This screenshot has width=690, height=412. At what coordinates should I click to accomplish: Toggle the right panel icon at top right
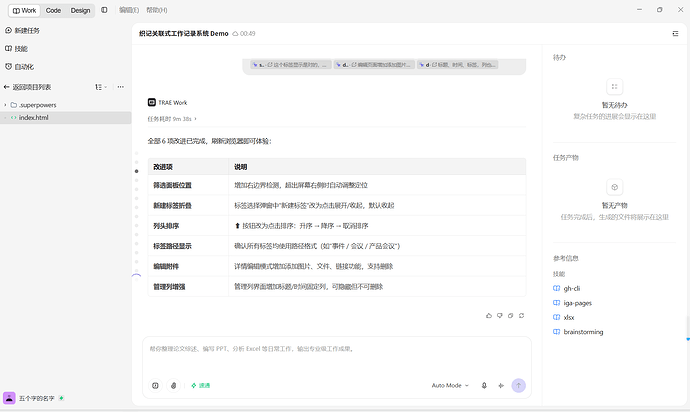pos(675,33)
